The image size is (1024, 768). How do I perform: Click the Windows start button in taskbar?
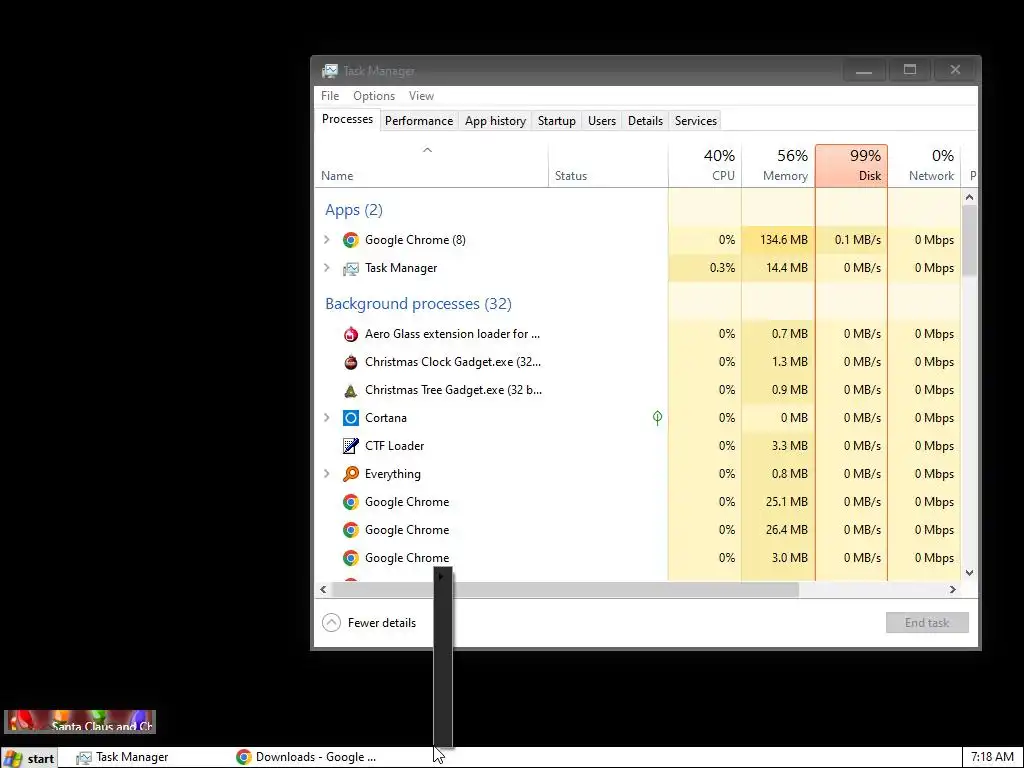tap(29, 758)
